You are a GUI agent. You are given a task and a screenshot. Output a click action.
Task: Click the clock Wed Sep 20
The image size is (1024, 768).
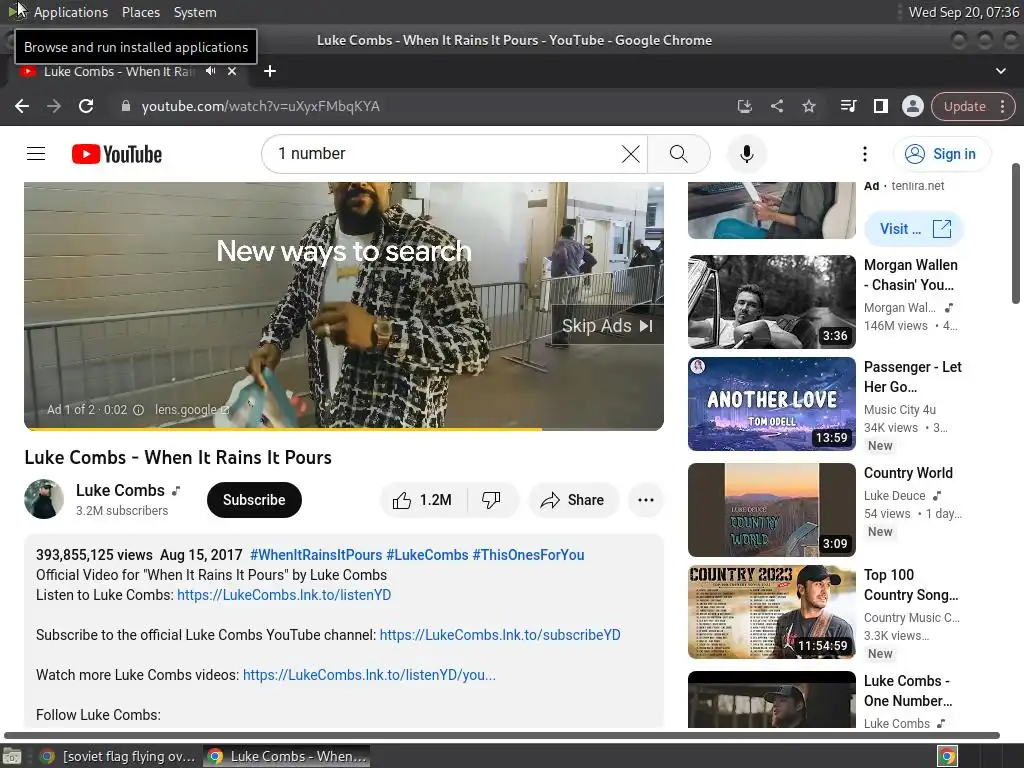click(963, 12)
